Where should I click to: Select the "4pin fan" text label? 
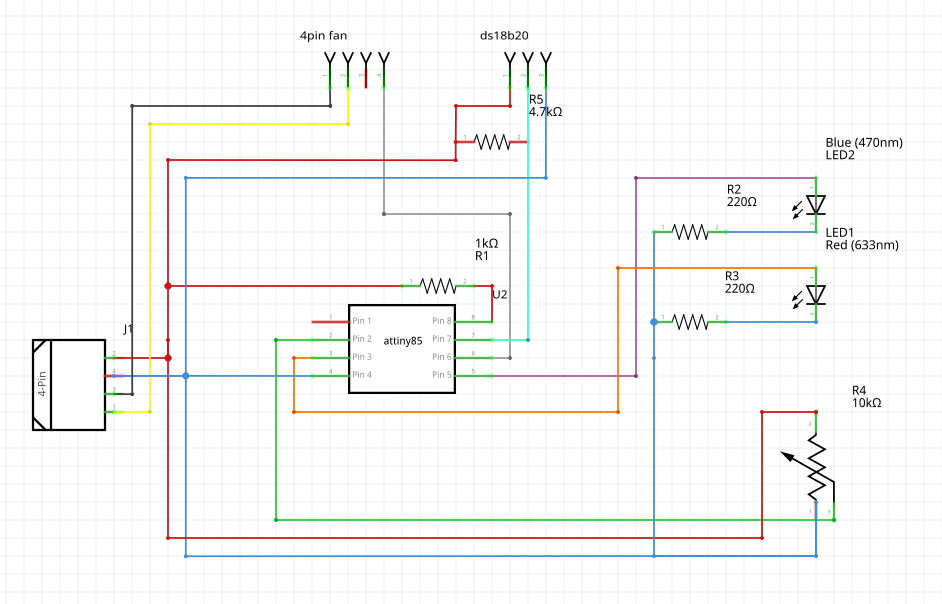coord(323,36)
